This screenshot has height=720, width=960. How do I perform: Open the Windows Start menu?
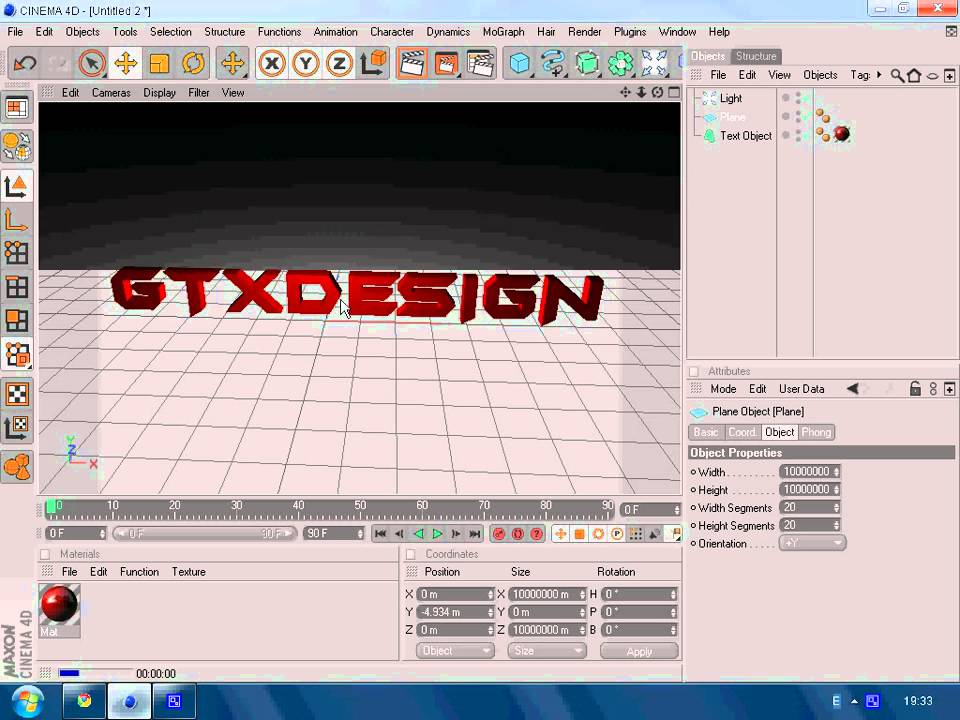point(26,701)
